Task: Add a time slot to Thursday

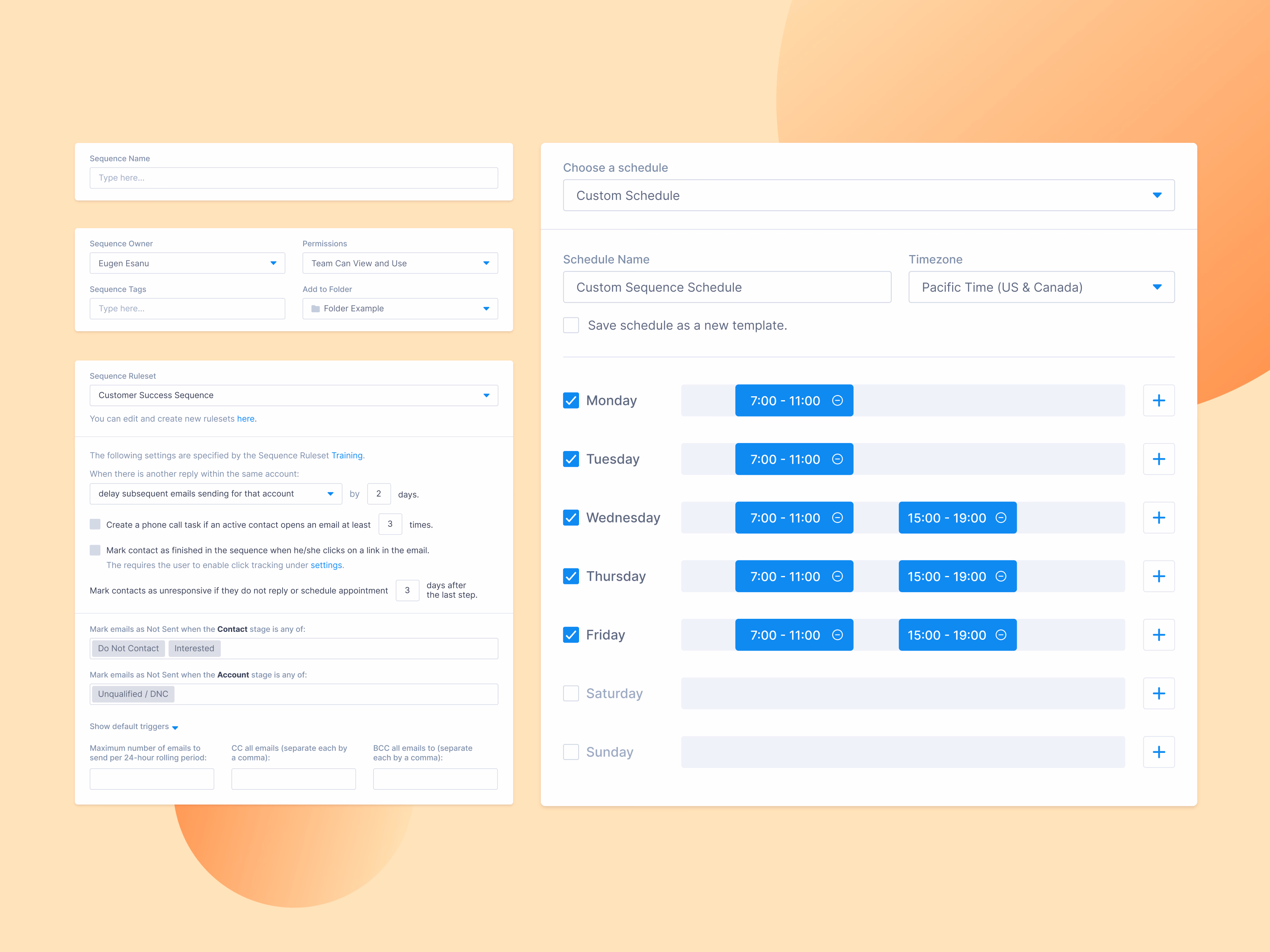Action: click(1158, 576)
